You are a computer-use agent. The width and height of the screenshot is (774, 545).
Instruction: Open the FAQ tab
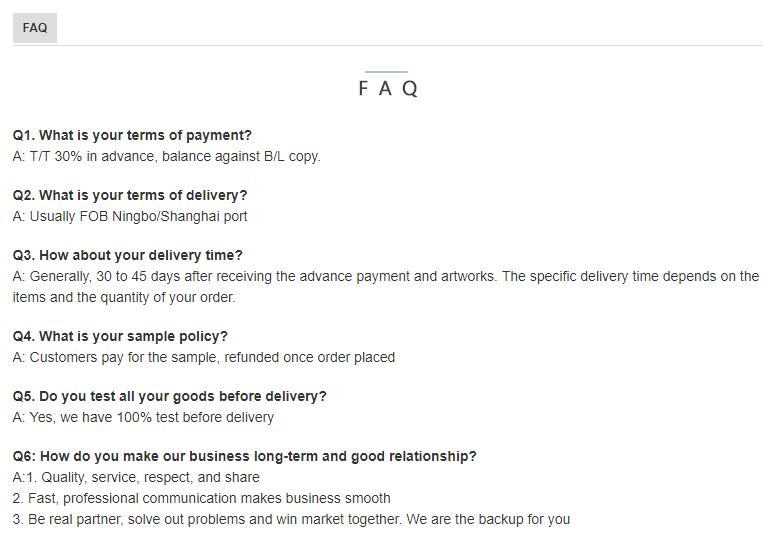point(35,28)
